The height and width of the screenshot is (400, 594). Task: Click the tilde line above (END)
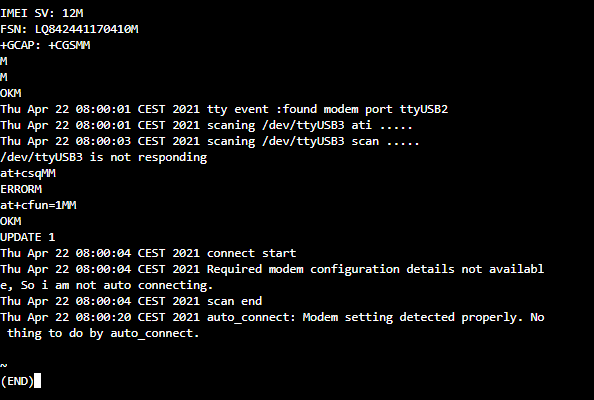click(x=3, y=366)
